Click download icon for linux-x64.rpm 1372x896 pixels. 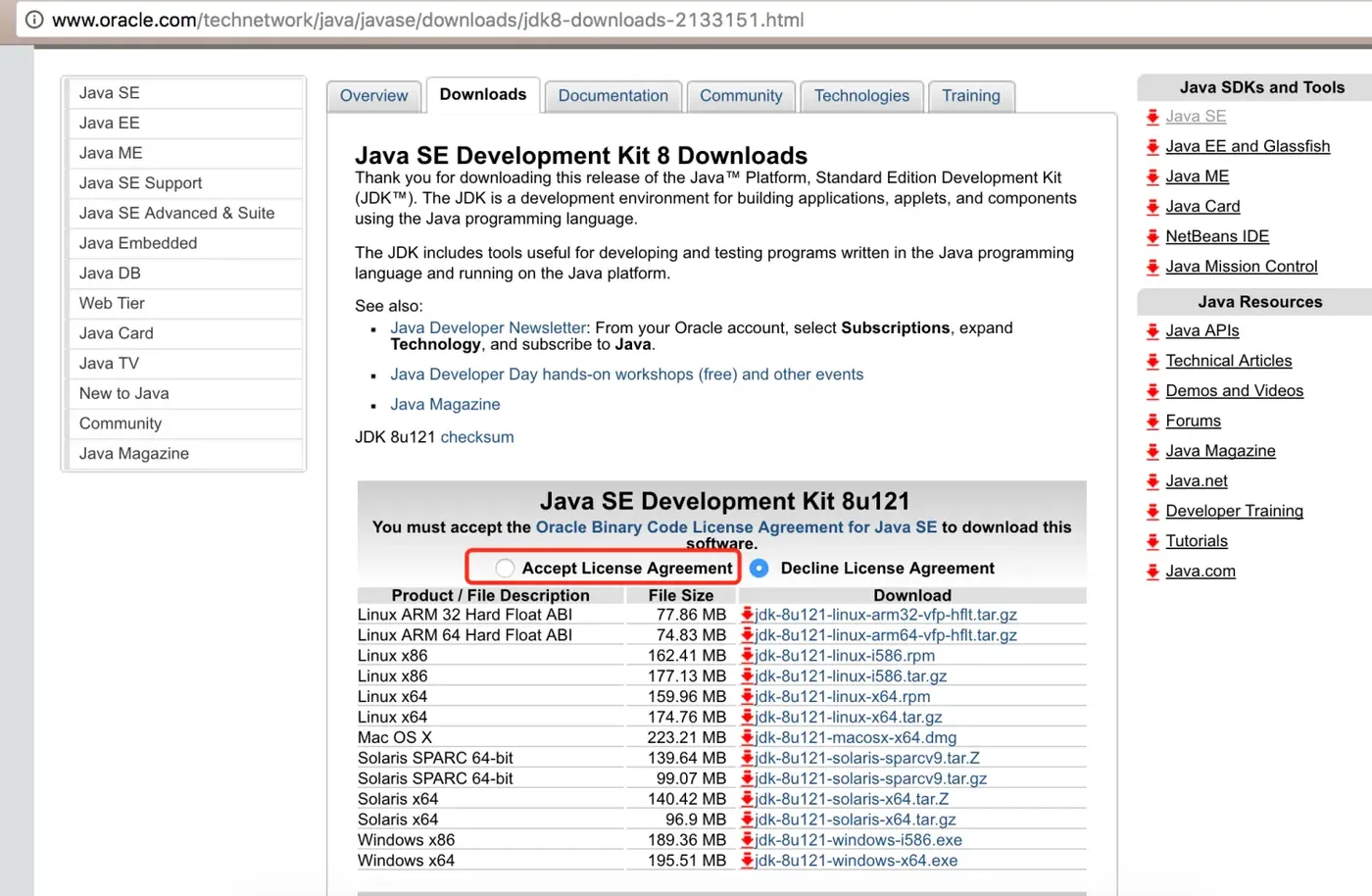pos(747,697)
